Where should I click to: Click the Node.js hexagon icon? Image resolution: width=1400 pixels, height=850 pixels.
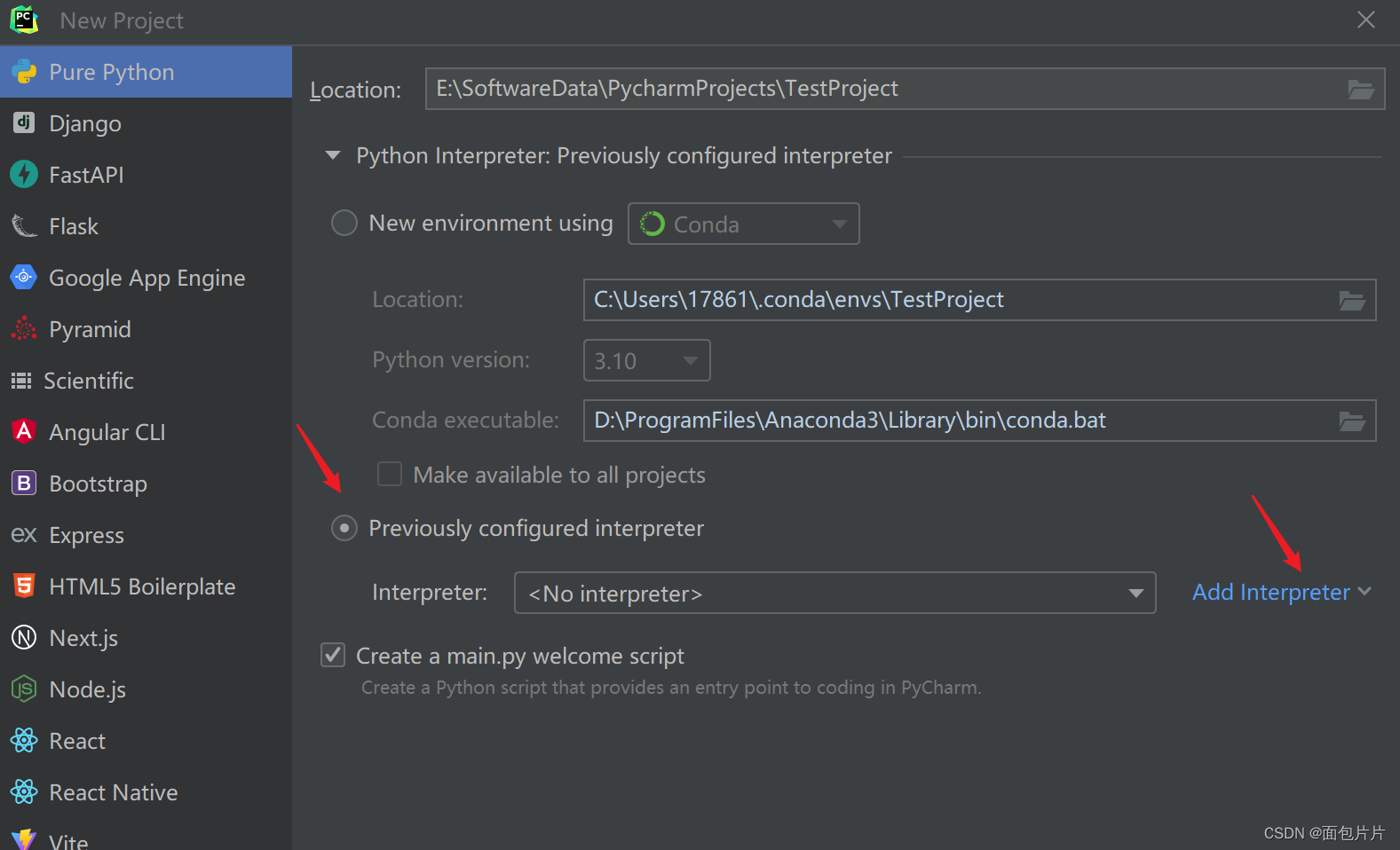[24, 689]
